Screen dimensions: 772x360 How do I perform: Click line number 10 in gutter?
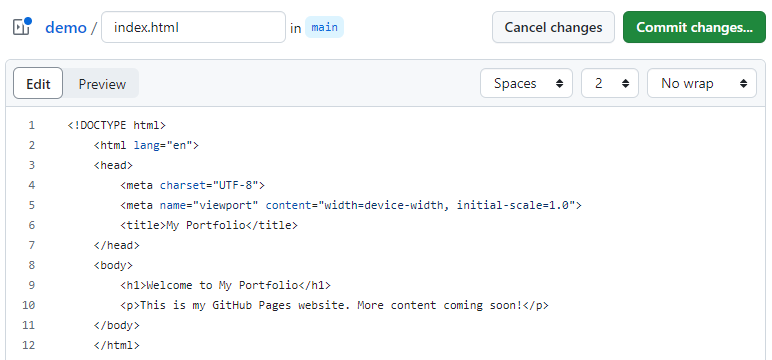[x=29, y=305]
